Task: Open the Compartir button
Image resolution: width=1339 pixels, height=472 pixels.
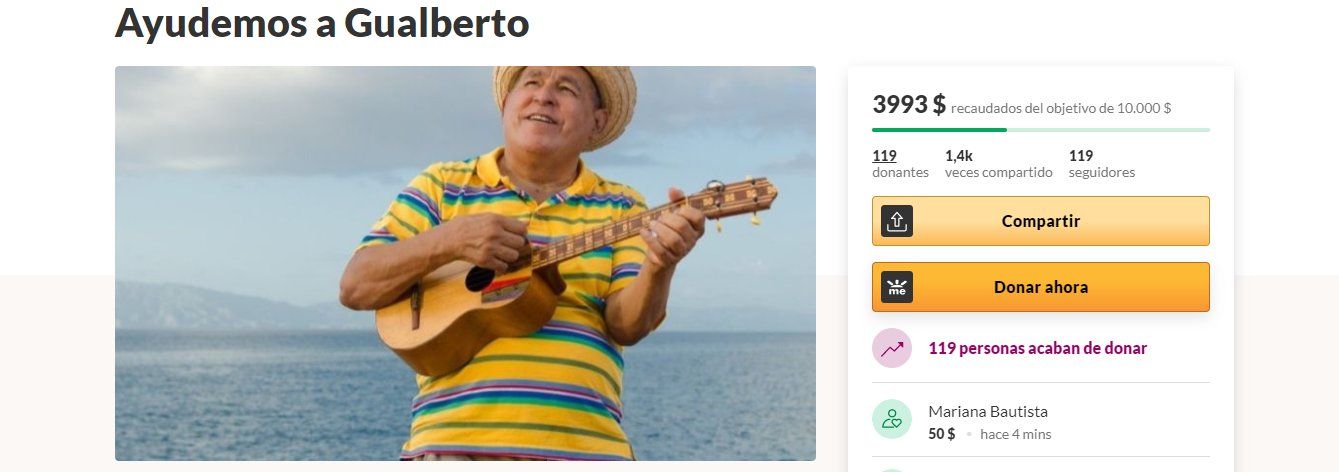Action: pyautogui.click(x=1041, y=221)
